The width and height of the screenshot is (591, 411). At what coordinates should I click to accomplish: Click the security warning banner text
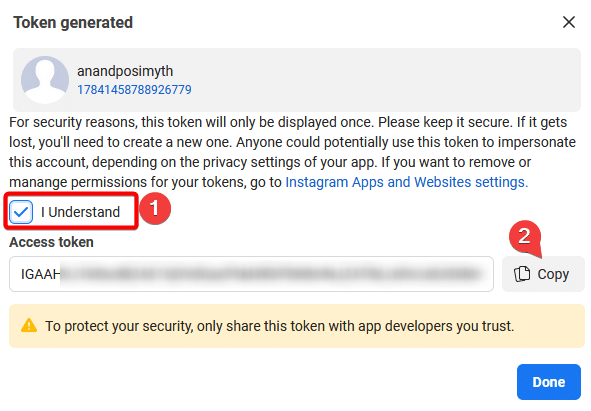(280, 326)
